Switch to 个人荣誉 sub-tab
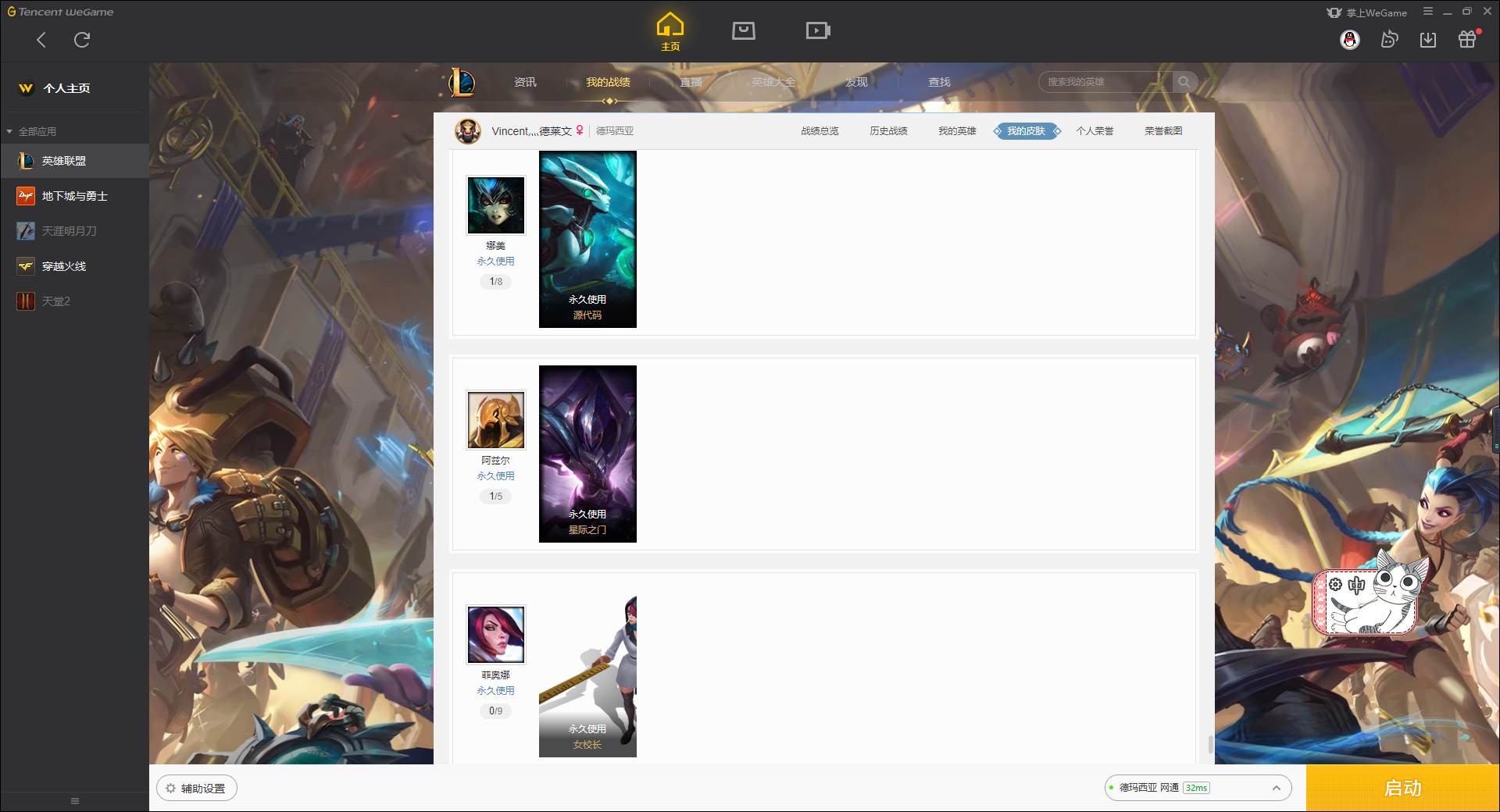 (1095, 131)
